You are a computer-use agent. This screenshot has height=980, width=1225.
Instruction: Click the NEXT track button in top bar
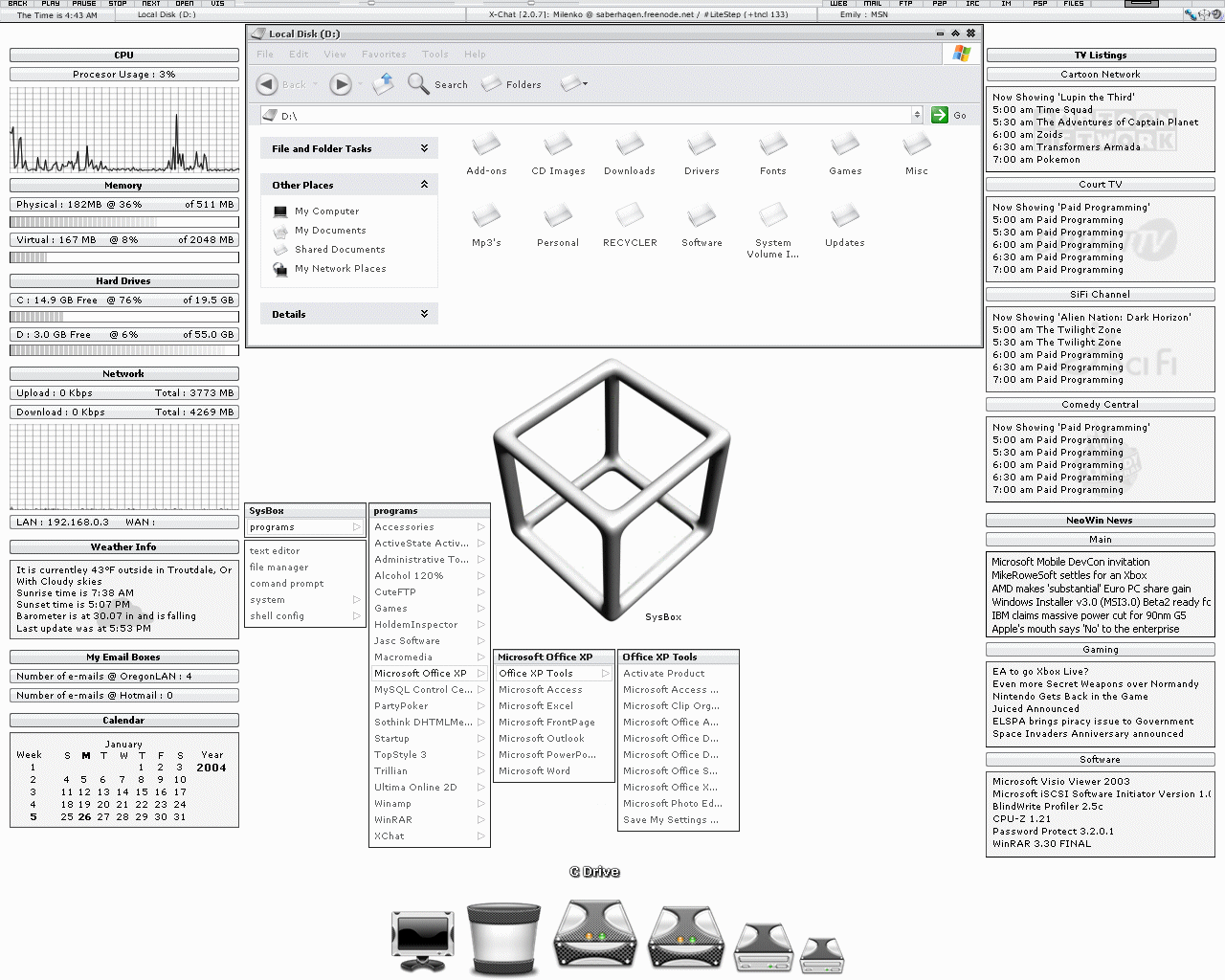pos(151,4)
